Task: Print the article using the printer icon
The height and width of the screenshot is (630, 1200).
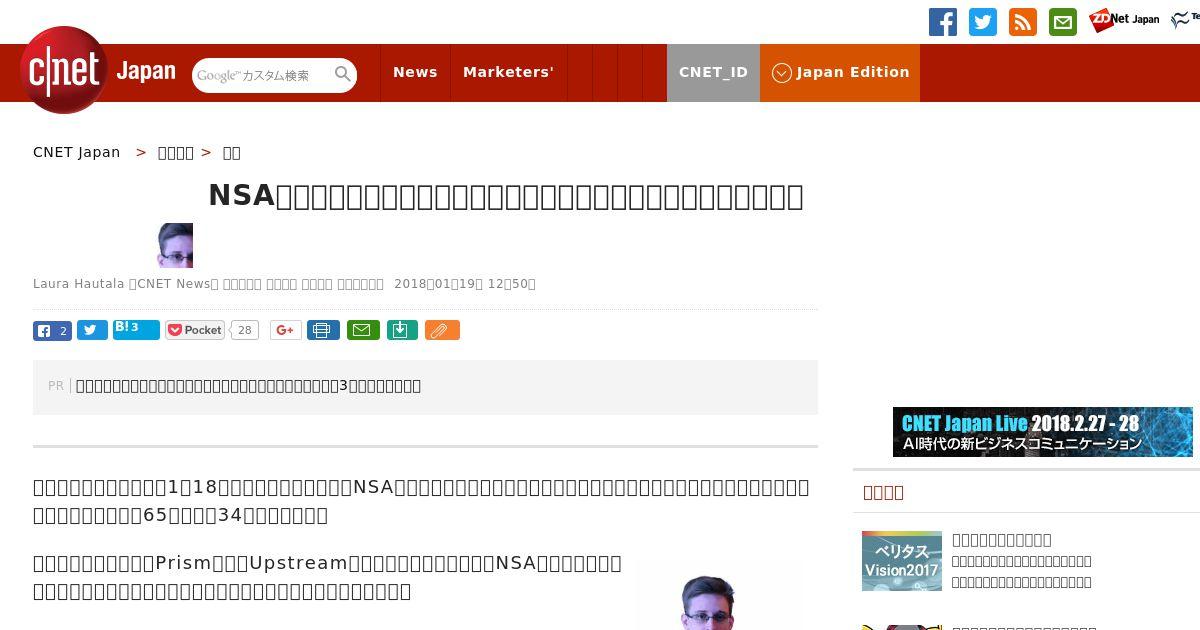Action: coord(323,330)
